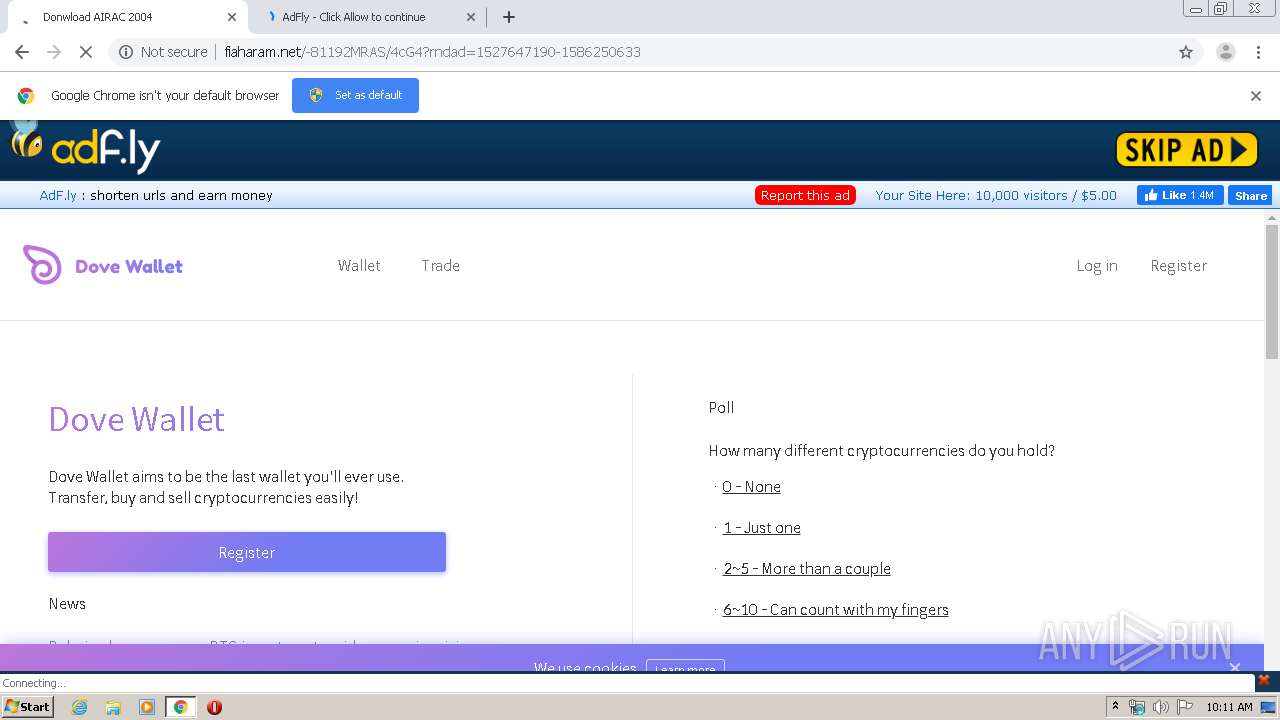1280x720 pixels.
Task: Bookmark this page with star icon
Action: pos(1186,52)
